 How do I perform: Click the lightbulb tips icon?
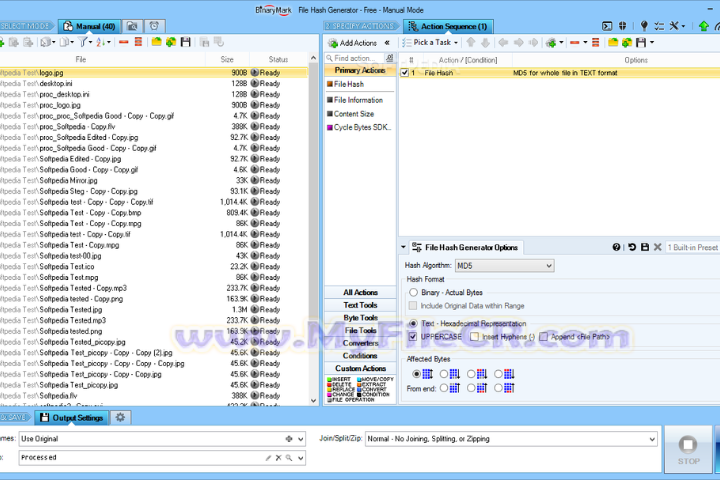coord(644,26)
